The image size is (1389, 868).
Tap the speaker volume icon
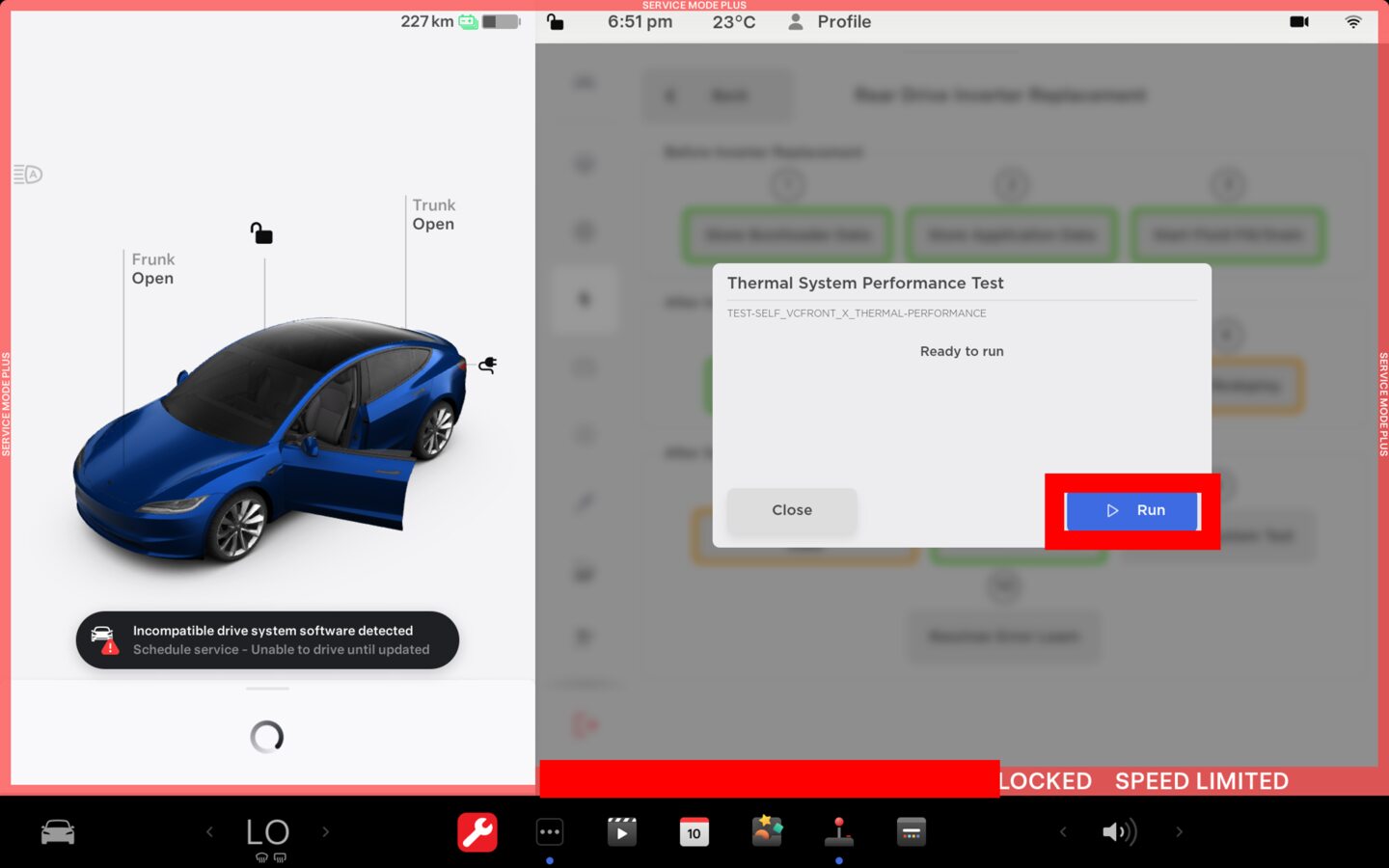coord(1119,831)
